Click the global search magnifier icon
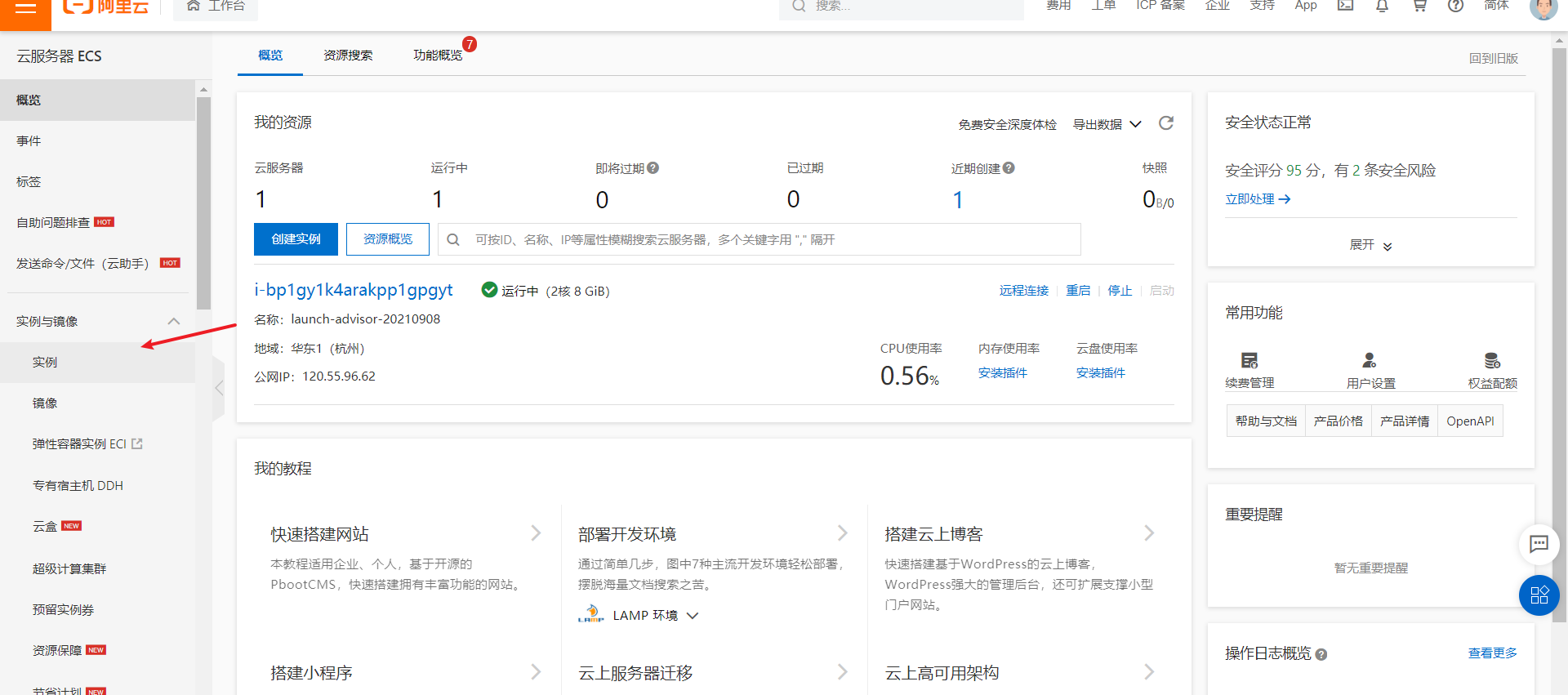 pos(799,6)
